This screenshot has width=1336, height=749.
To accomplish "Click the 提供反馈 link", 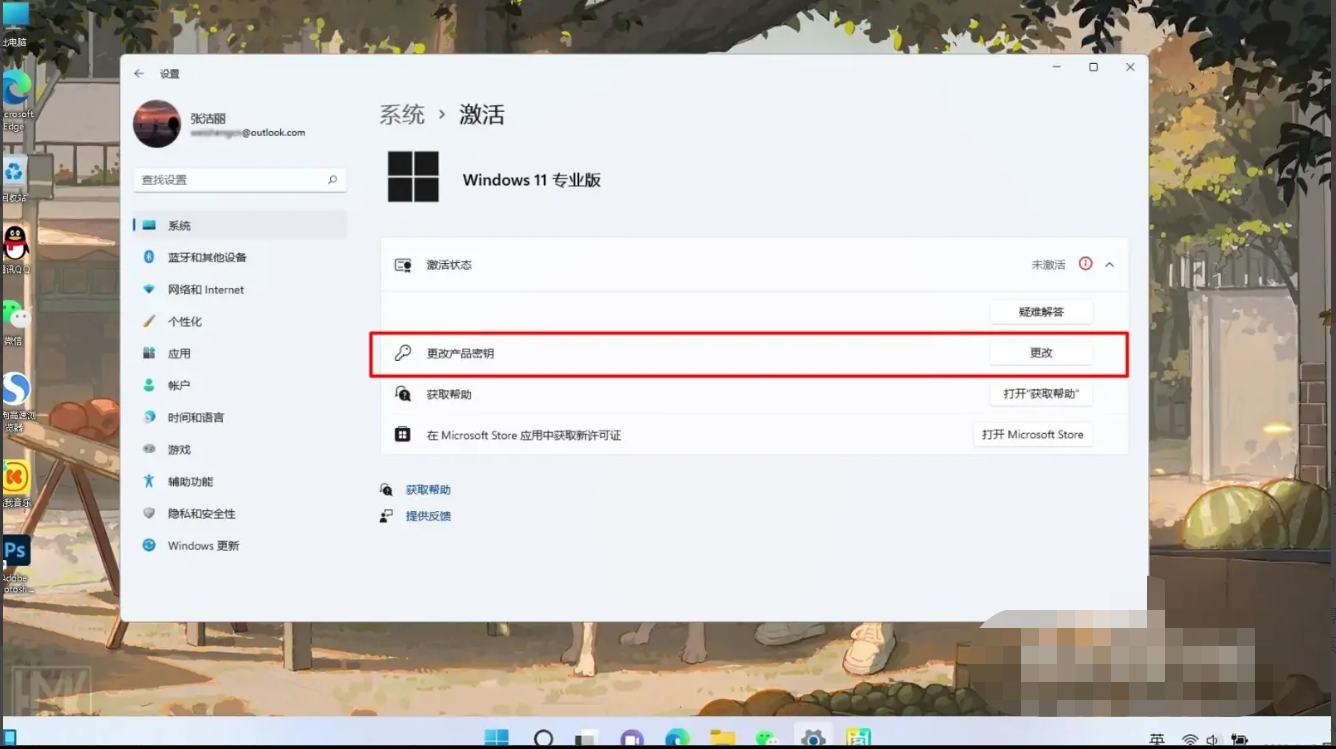I will [428, 516].
